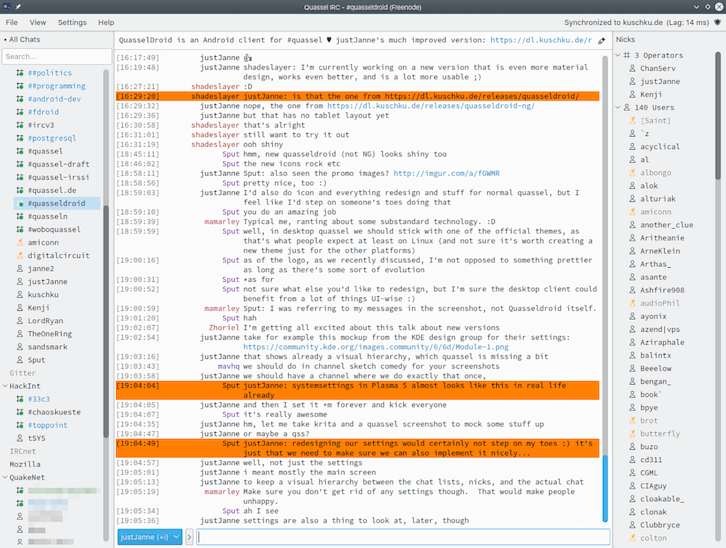The image size is (726, 548).
Task: Select the ##programming channel
Action: tap(56, 86)
